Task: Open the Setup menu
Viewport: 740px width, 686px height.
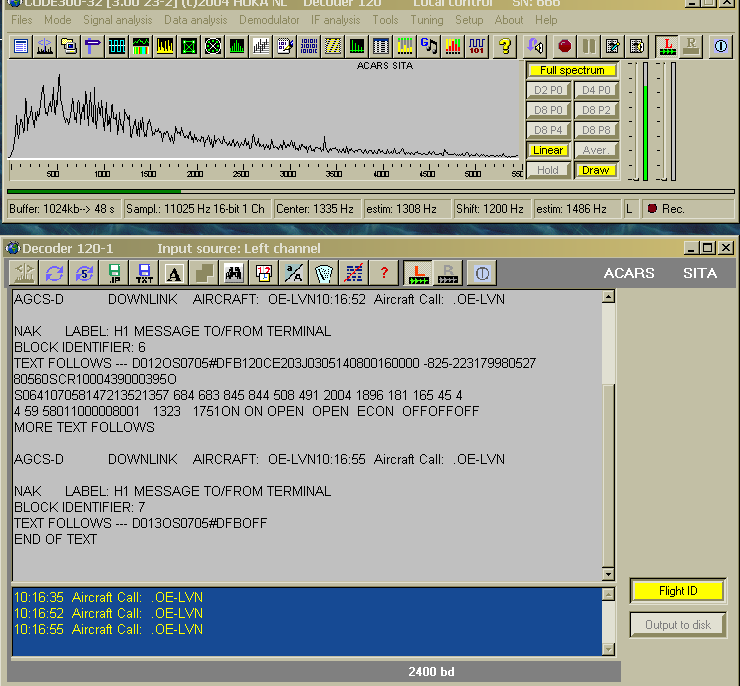Action: (x=469, y=20)
